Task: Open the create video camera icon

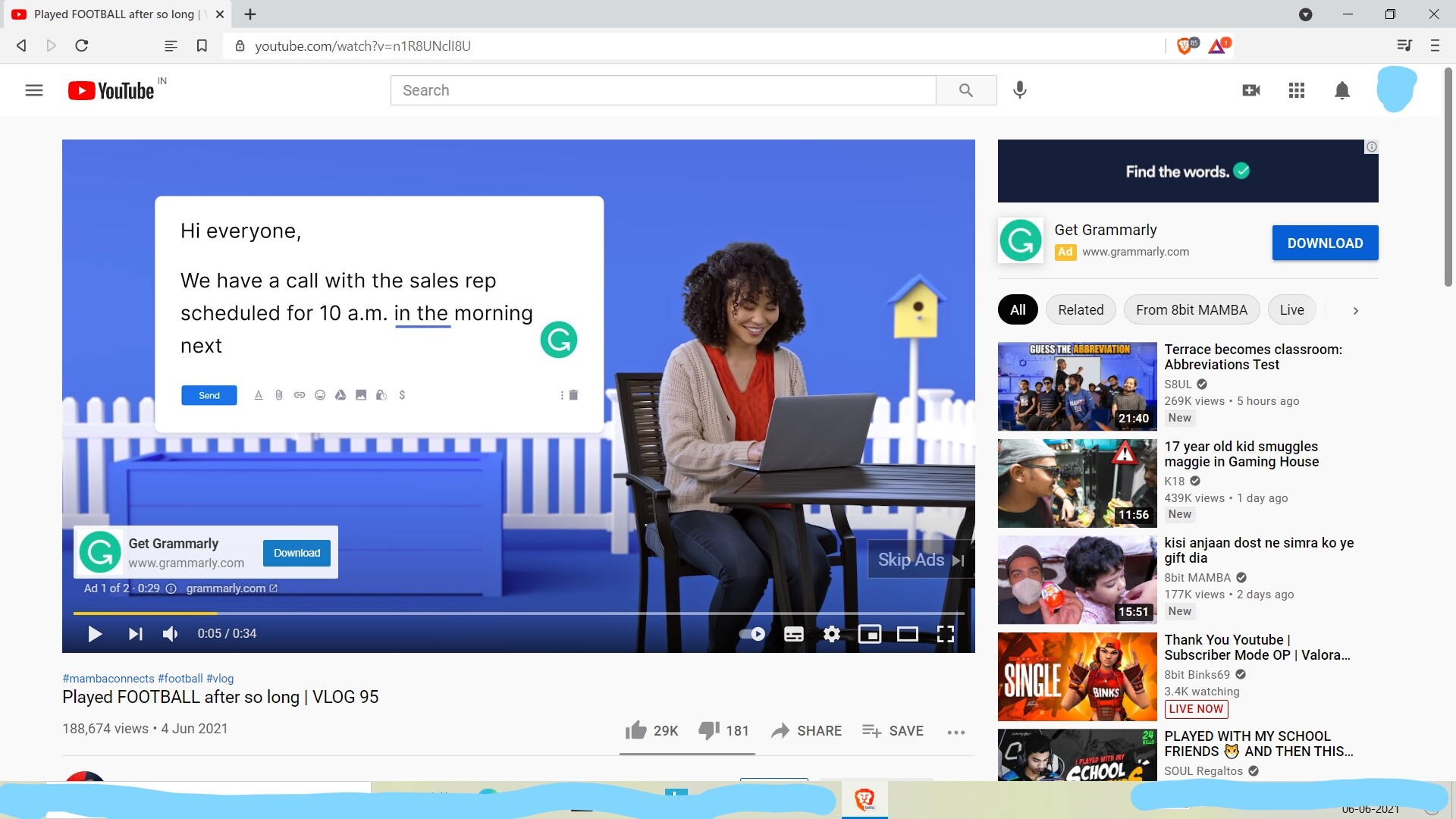Action: point(1251,90)
